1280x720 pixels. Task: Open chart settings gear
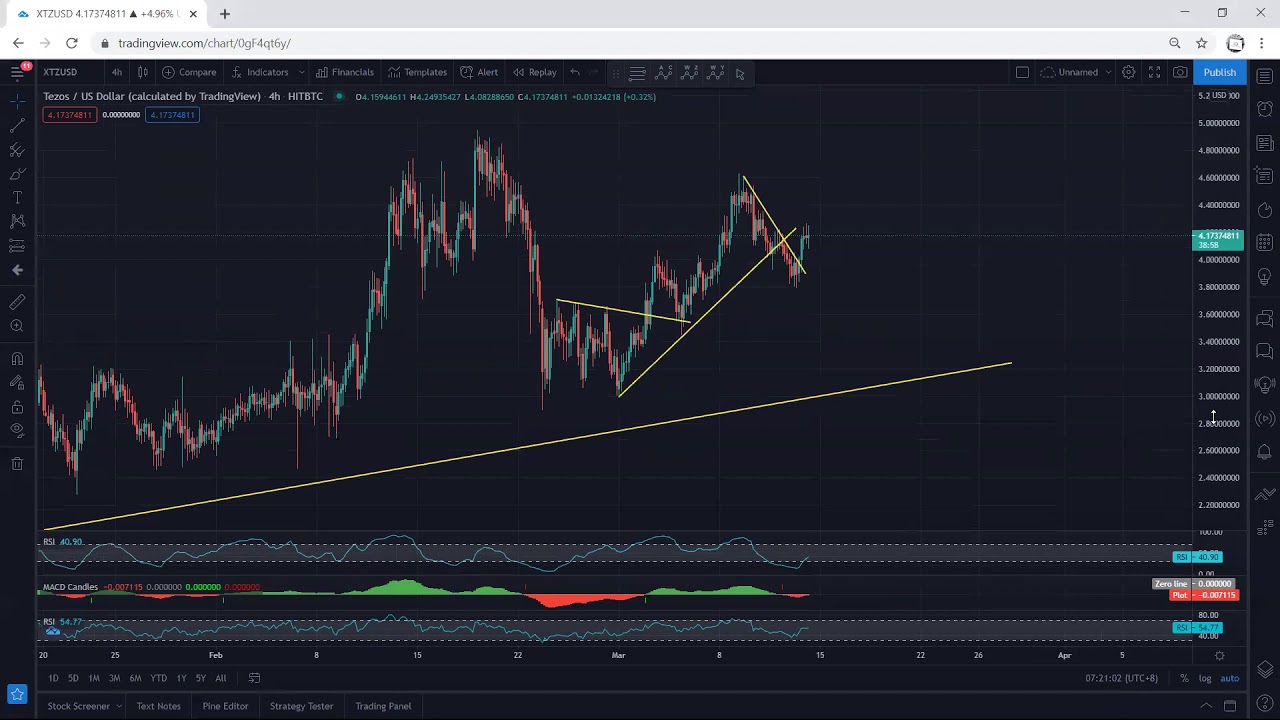tap(1128, 72)
